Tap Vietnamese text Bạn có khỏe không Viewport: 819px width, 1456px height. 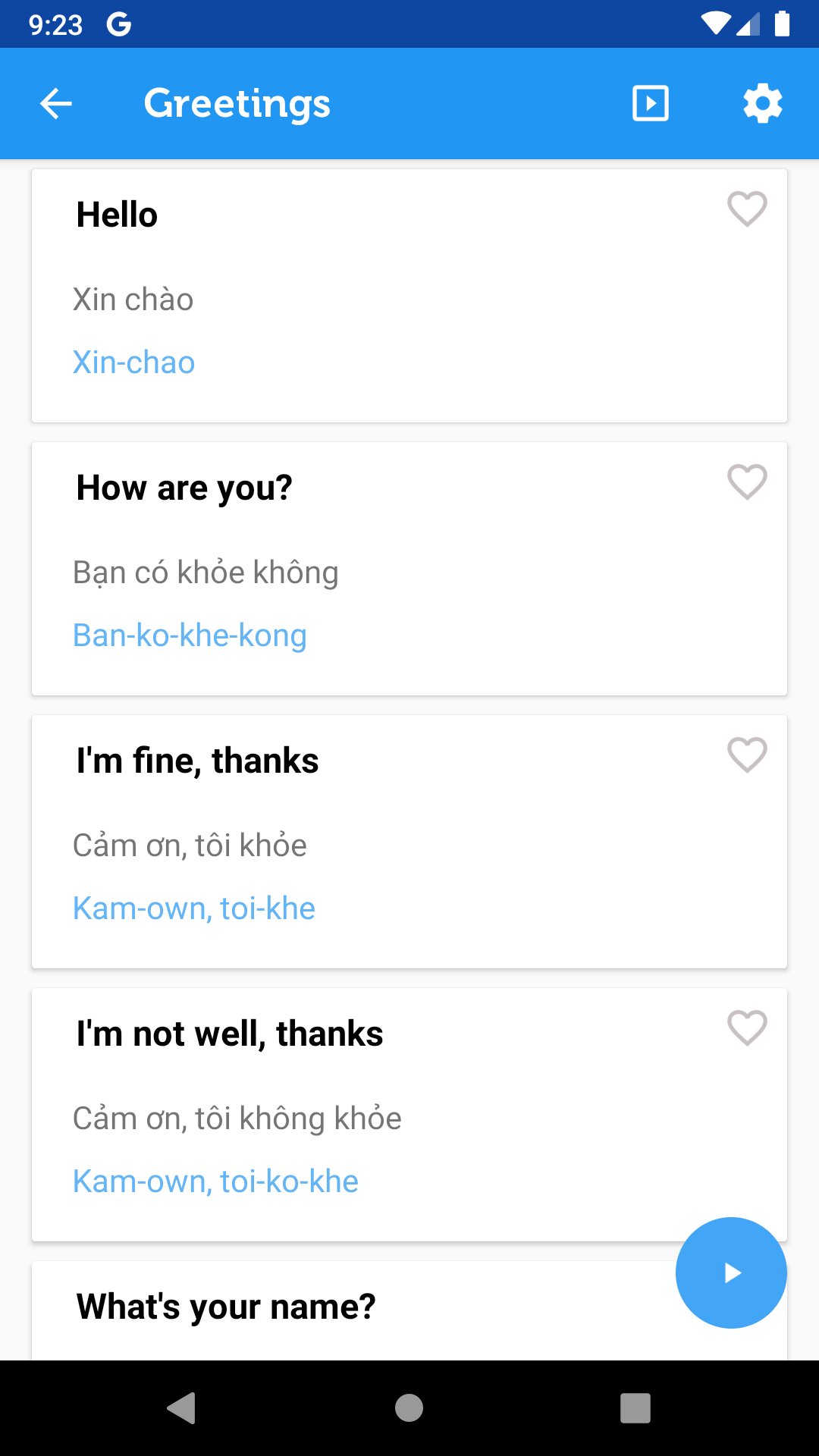[206, 573]
